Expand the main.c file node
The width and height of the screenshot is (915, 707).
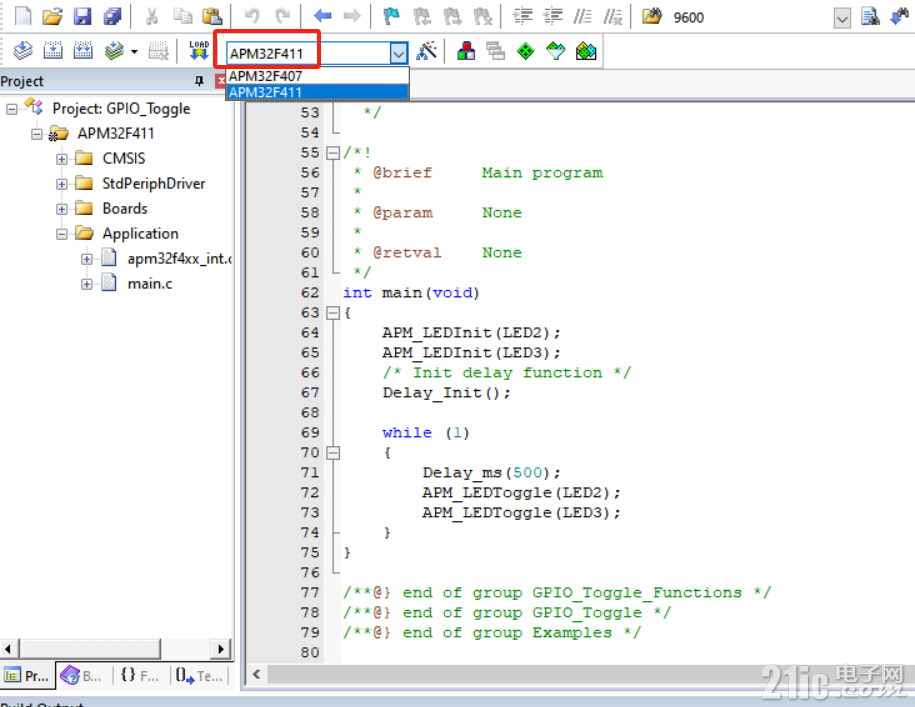(x=87, y=284)
